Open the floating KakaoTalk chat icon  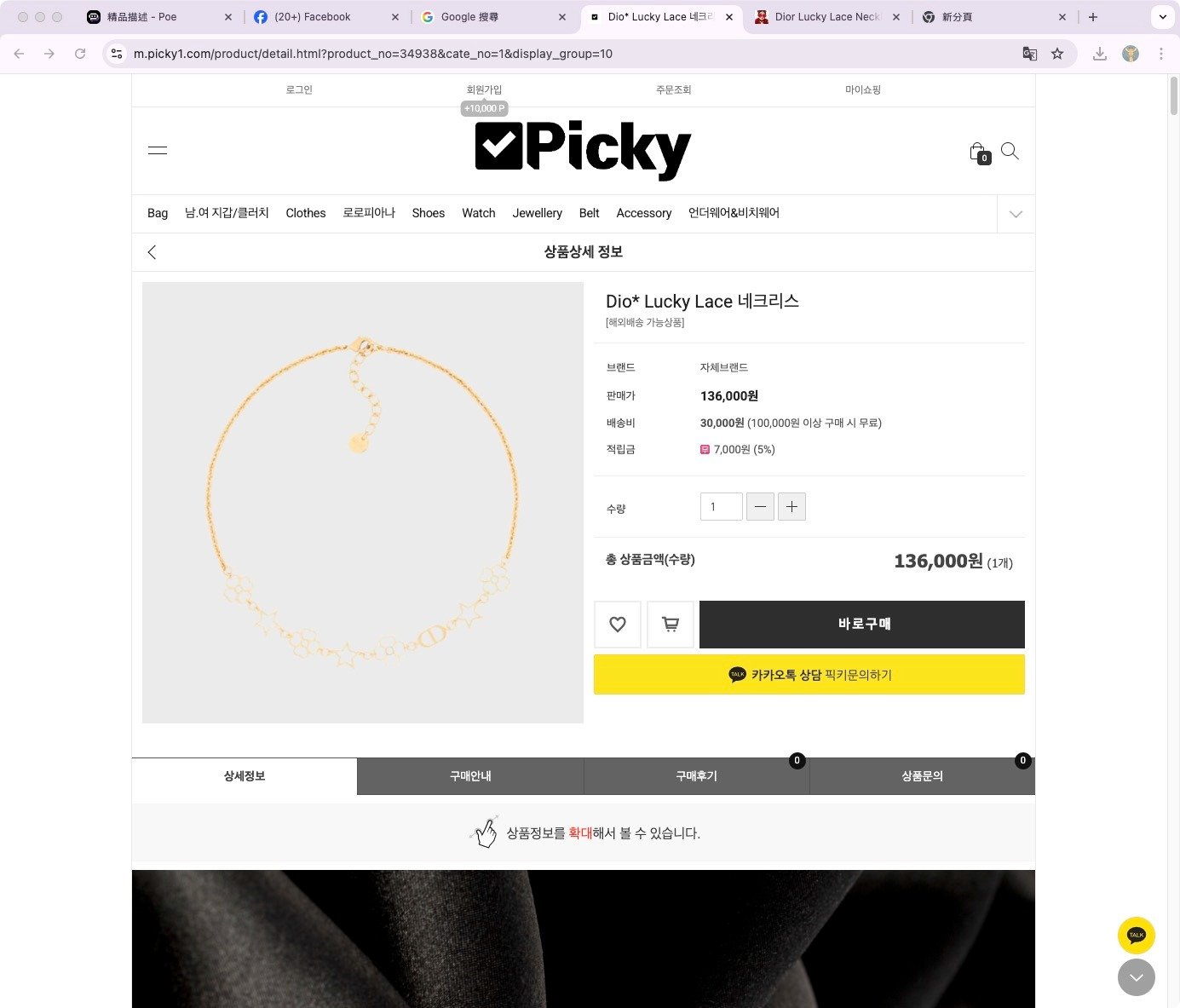pos(1136,935)
